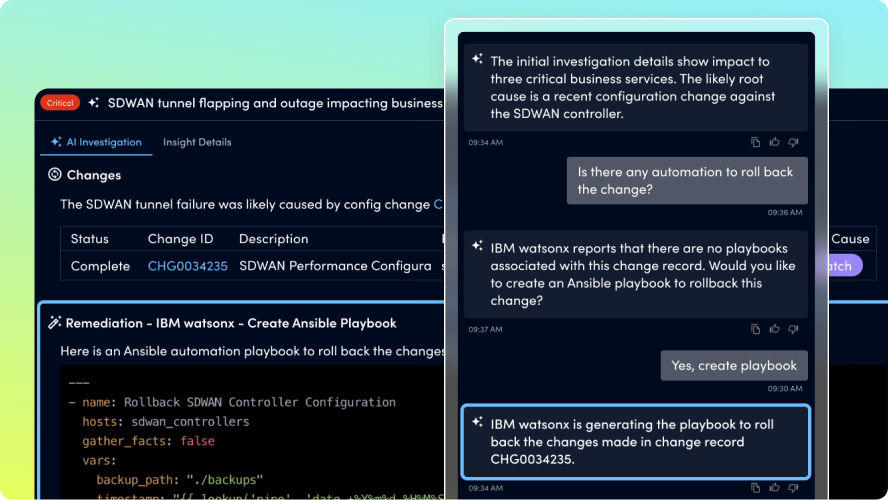Image resolution: width=888 pixels, height=500 pixels.
Task: Click the Changes section icon
Action: click(x=54, y=175)
